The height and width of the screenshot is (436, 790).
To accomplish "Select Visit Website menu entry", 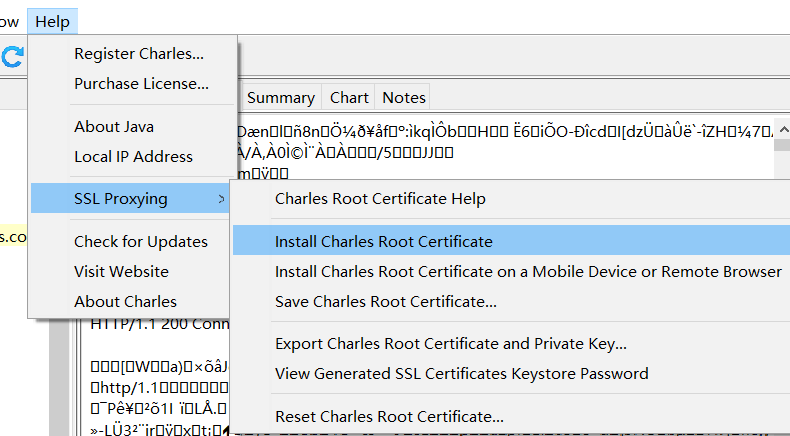I will click(x=130, y=272).
